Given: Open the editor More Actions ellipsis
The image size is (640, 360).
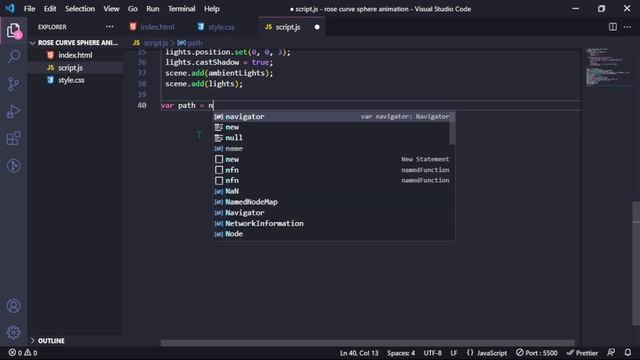Looking at the screenshot, I should 627,27.
